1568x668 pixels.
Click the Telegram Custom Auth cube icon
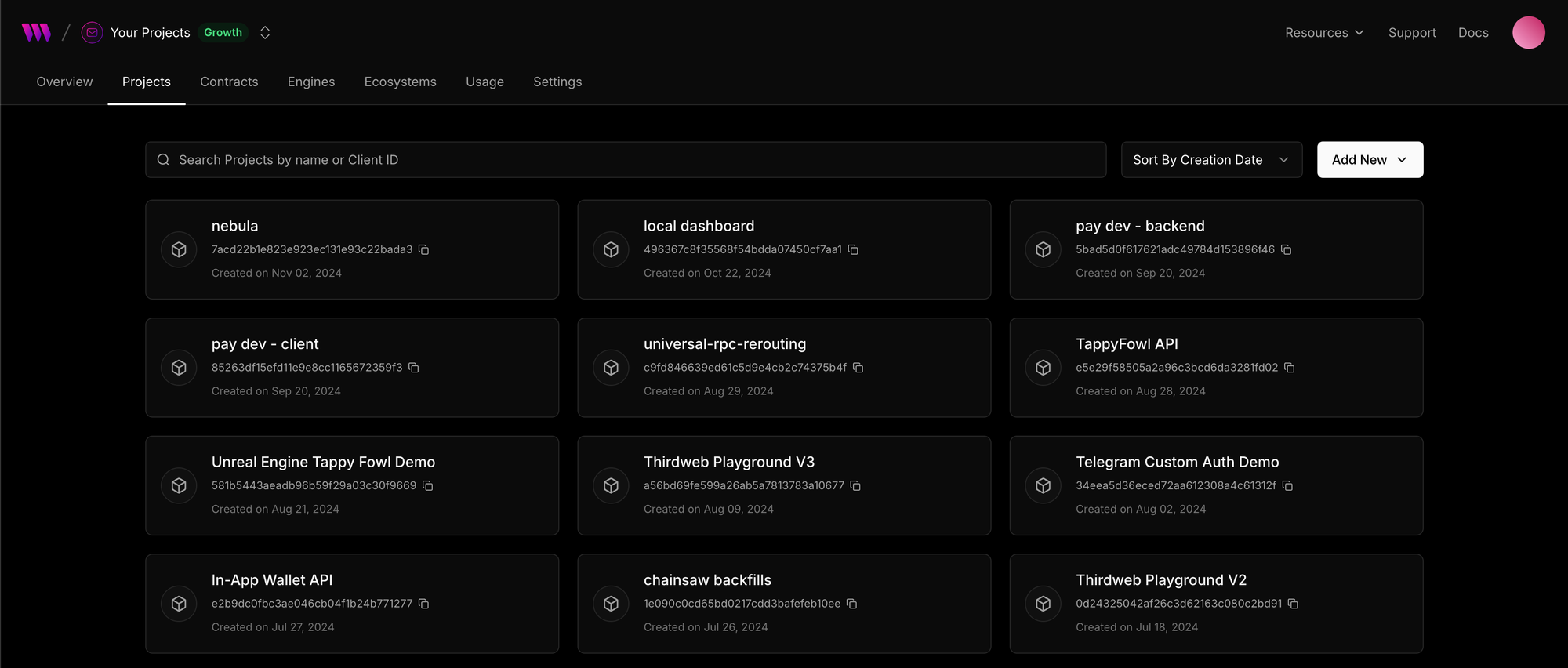click(x=1043, y=485)
